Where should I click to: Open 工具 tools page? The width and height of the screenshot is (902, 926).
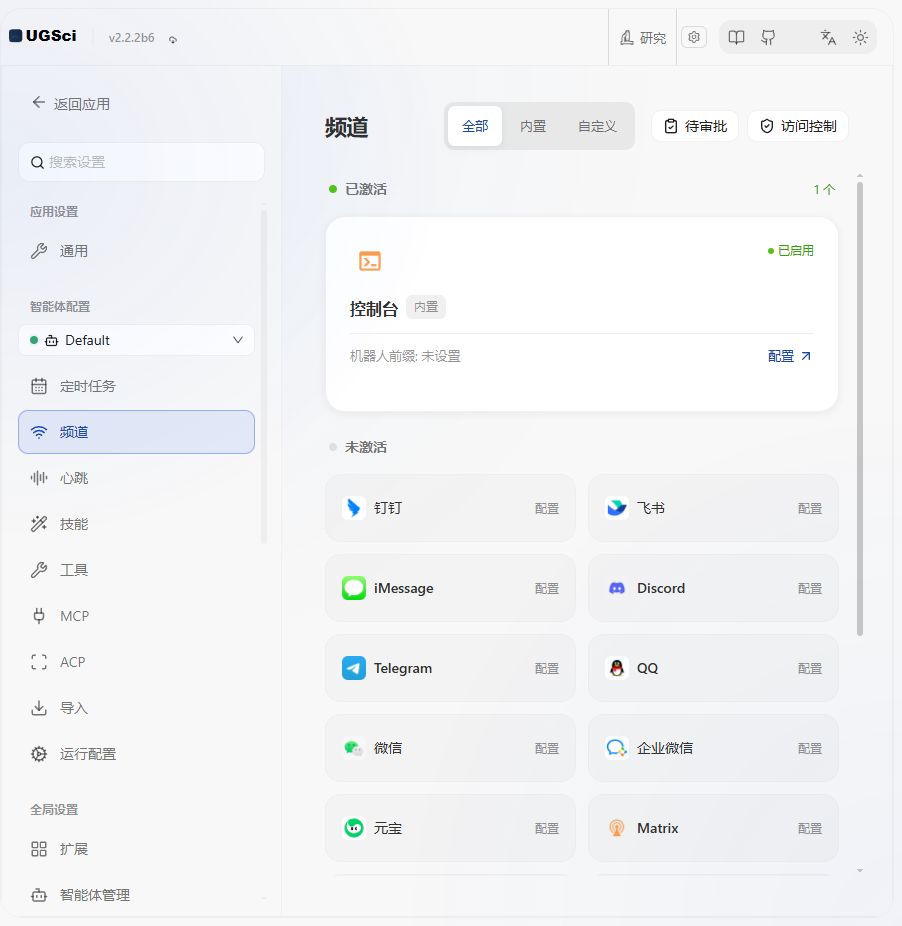(136, 570)
